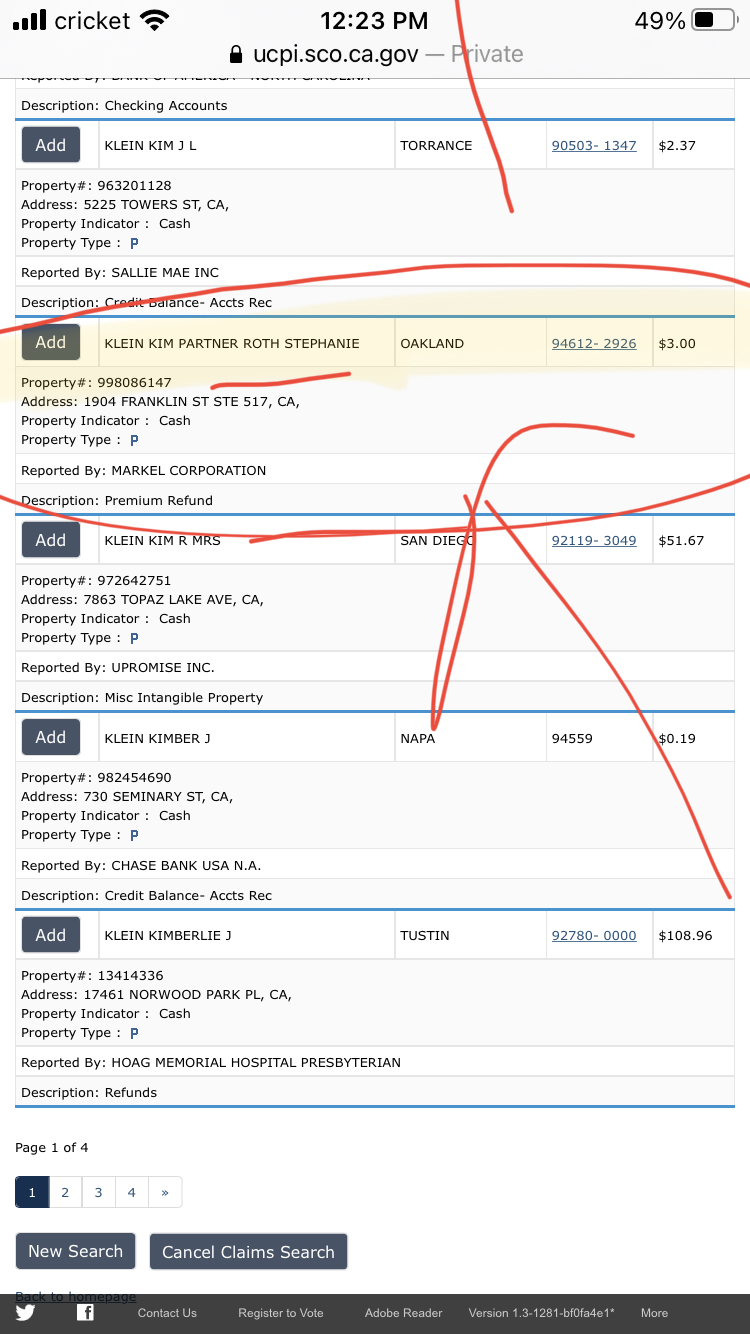
Task: Select the Version 1.3-1281 footer text
Action: [542, 1313]
